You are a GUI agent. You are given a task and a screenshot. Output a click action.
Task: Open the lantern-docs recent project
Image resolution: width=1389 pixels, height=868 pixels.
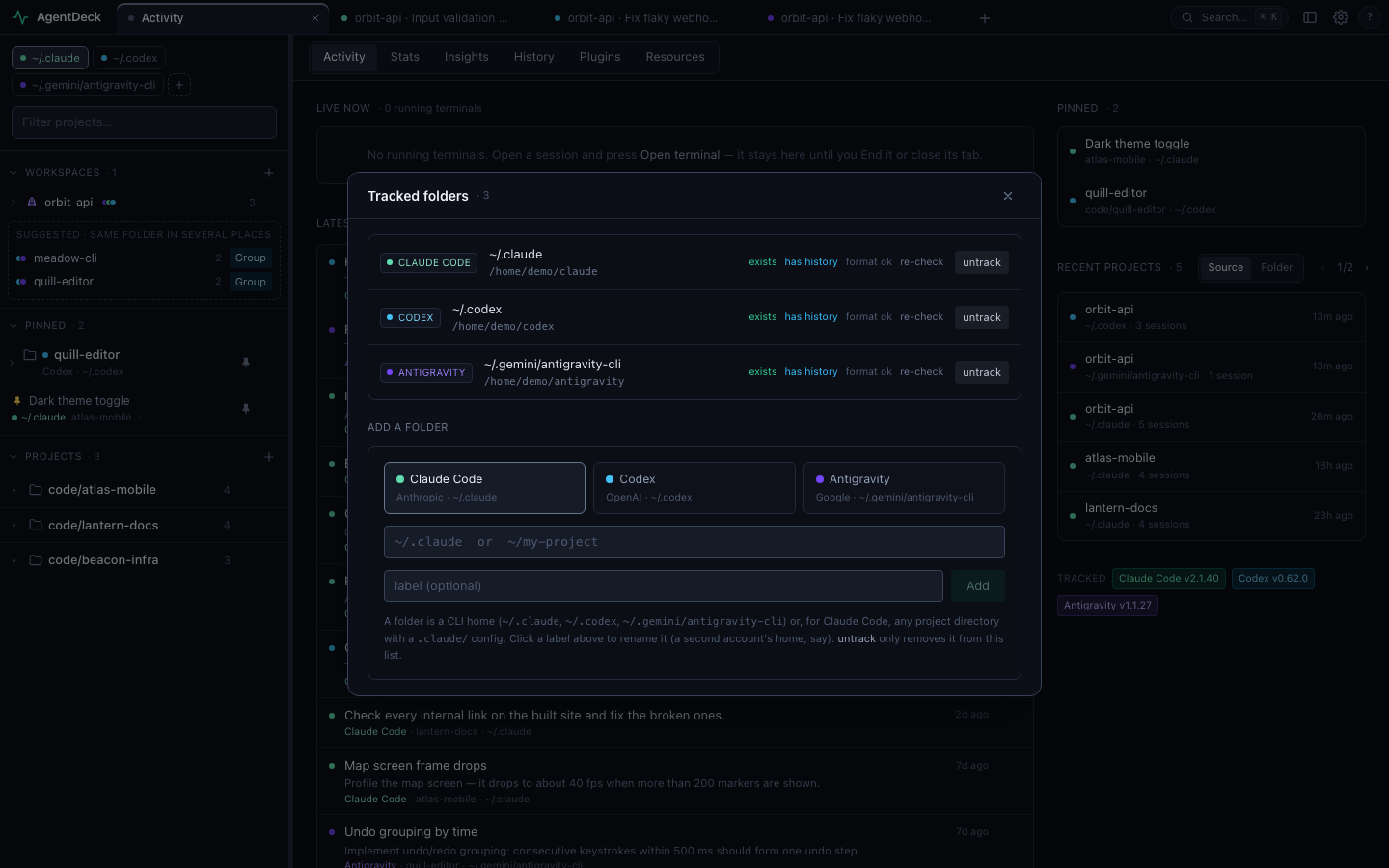coord(1212,516)
